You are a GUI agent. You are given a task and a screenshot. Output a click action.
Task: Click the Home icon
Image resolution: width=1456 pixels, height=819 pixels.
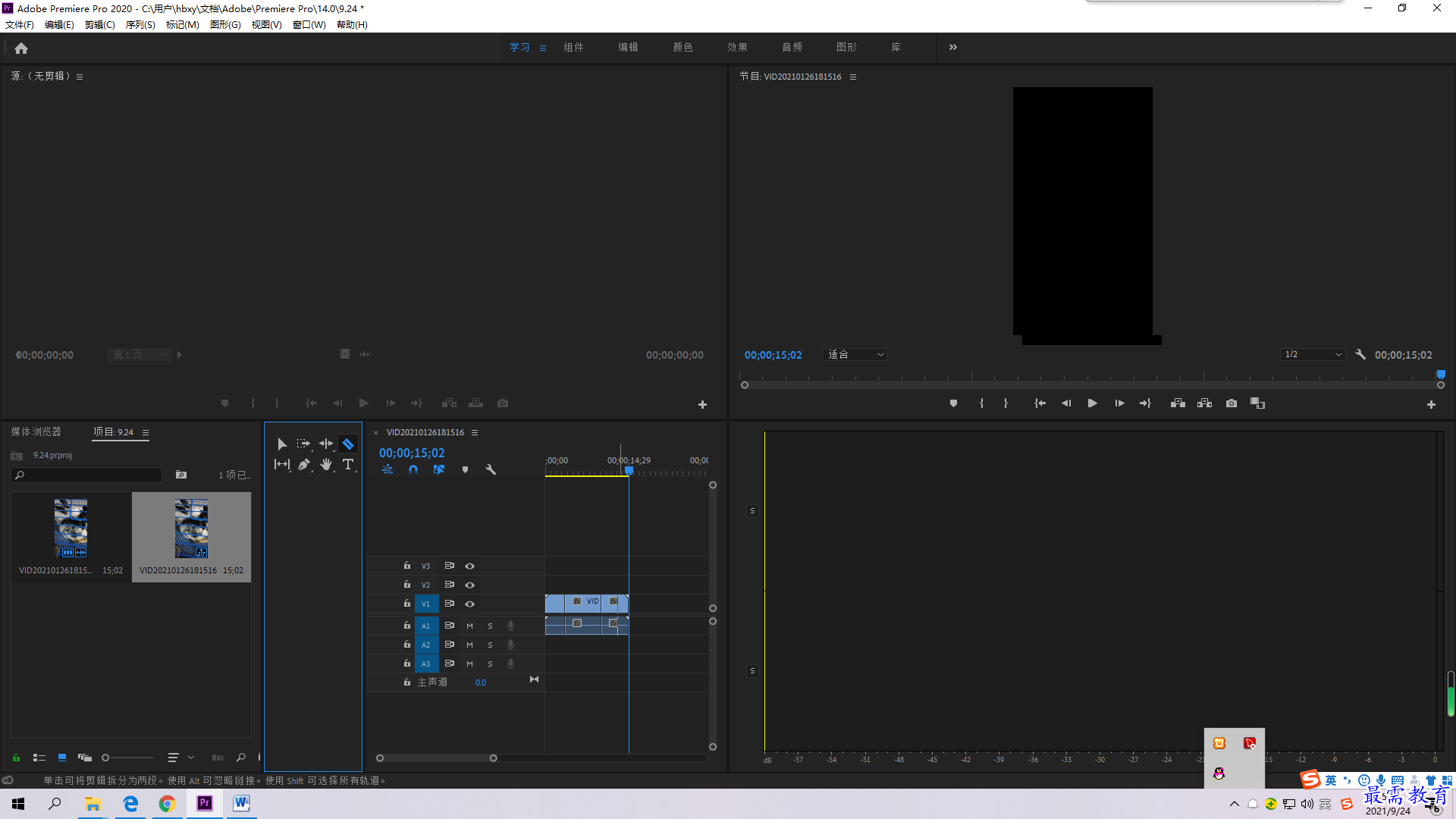point(21,48)
